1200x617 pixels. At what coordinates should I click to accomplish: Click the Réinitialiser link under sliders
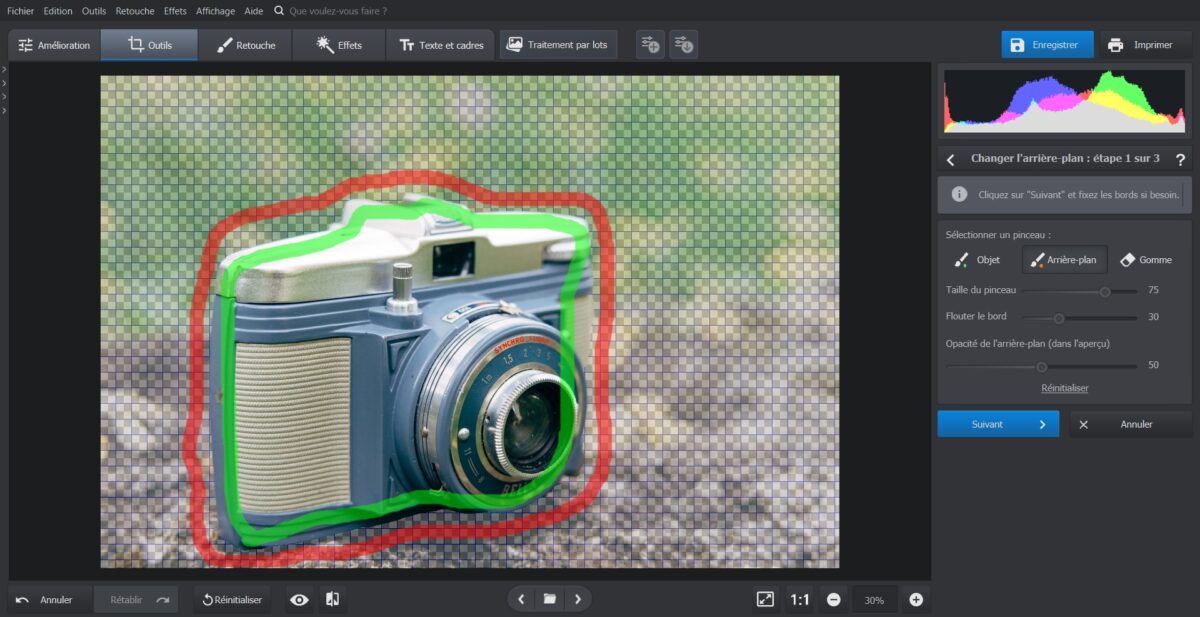1064,388
